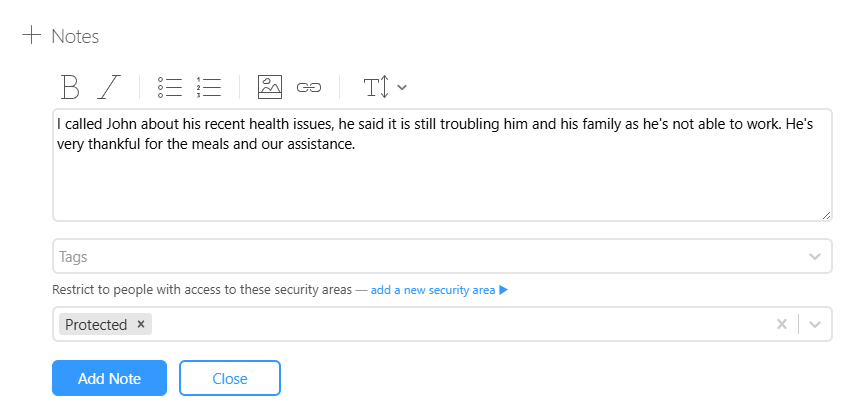This screenshot has width=855, height=412.
Task: Select the text size icon
Action: click(377, 87)
